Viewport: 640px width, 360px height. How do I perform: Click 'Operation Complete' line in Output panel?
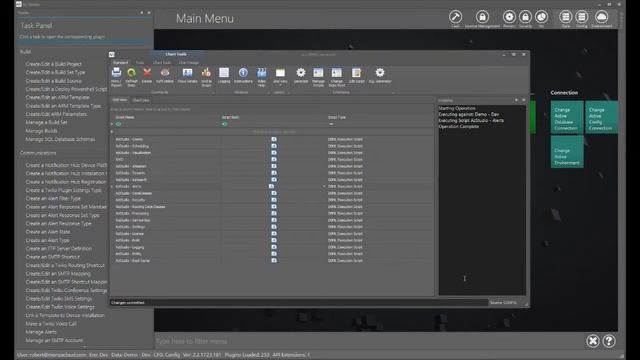click(x=458, y=127)
